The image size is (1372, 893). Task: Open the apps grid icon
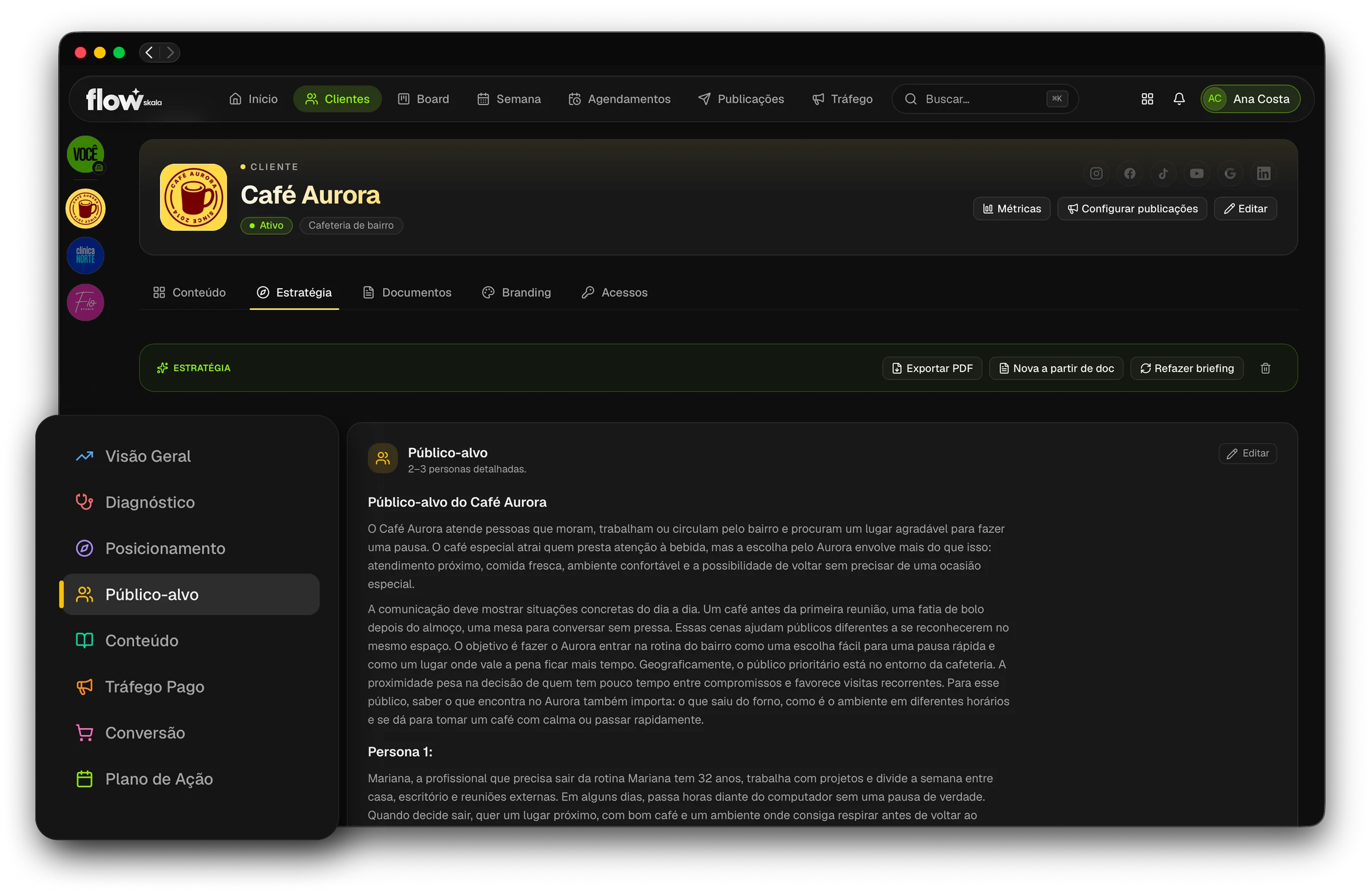tap(1147, 99)
